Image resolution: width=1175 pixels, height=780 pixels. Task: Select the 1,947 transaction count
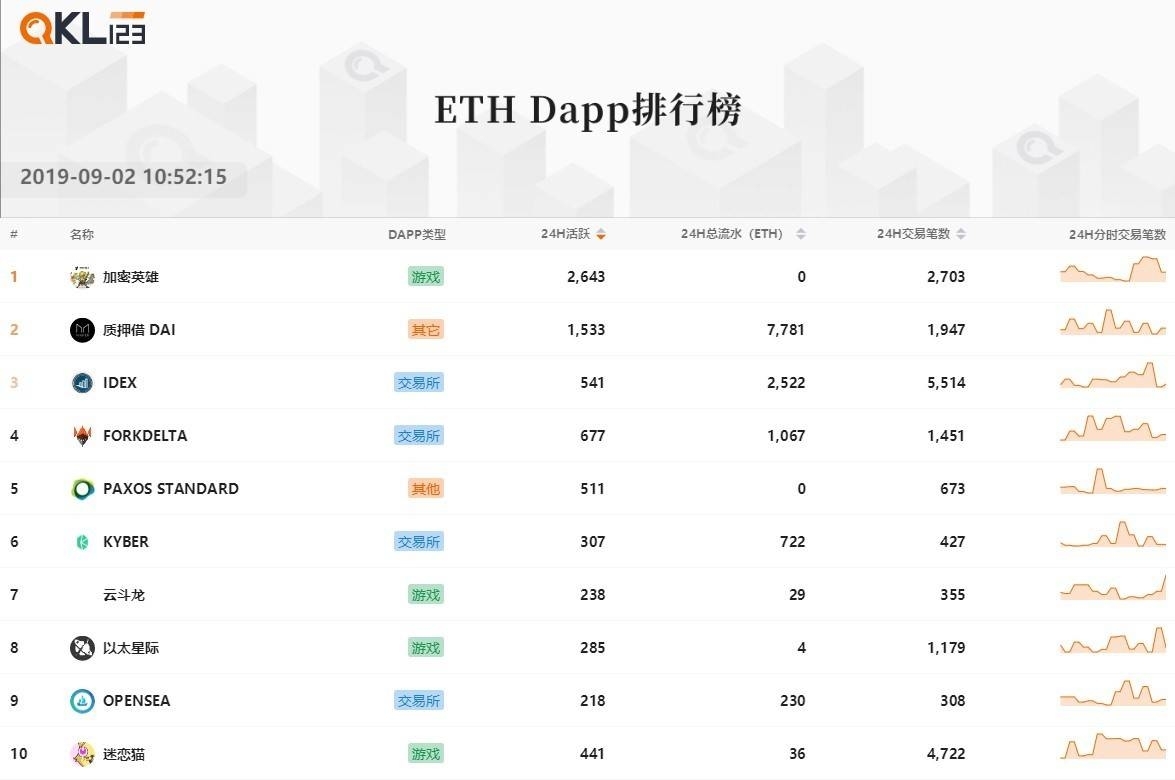[x=946, y=330]
